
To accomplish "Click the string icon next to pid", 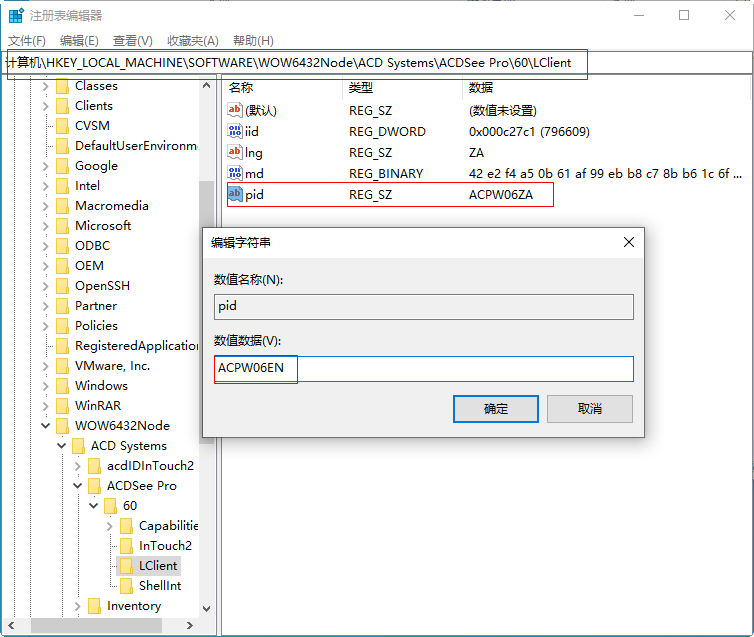I will 235,194.
